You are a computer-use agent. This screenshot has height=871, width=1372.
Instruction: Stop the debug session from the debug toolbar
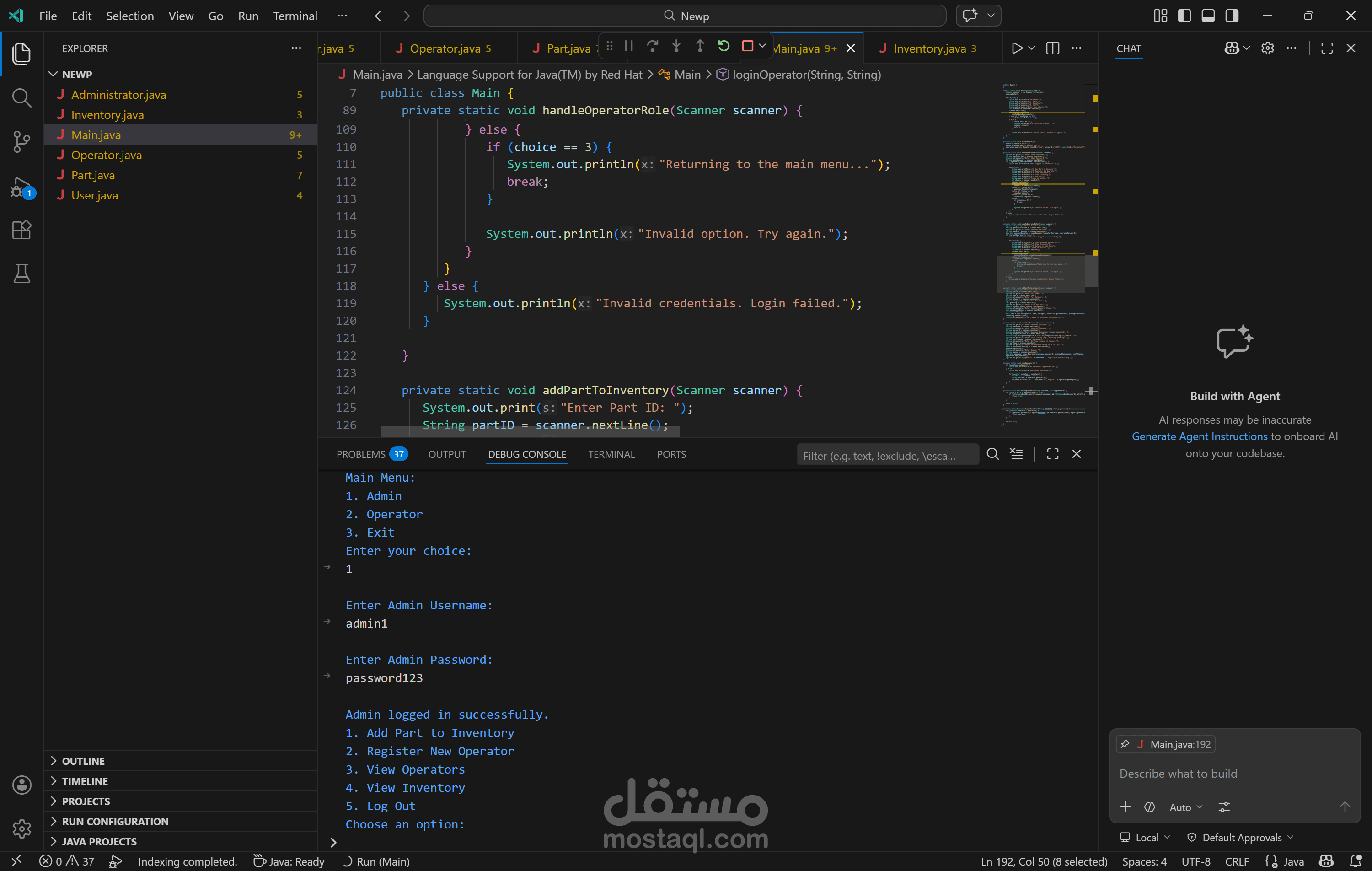pos(747,46)
